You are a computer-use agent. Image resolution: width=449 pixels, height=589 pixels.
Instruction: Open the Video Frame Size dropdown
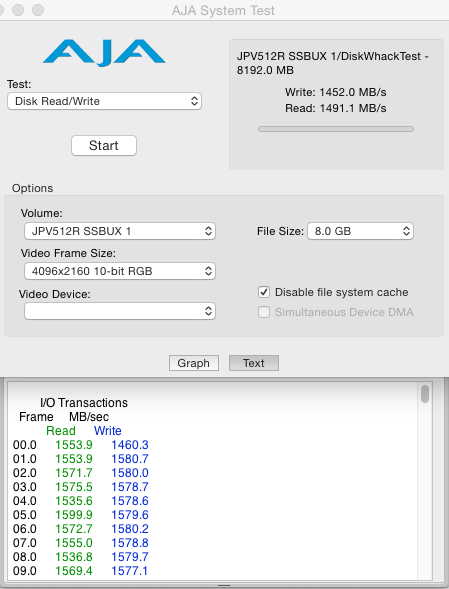click(120, 271)
